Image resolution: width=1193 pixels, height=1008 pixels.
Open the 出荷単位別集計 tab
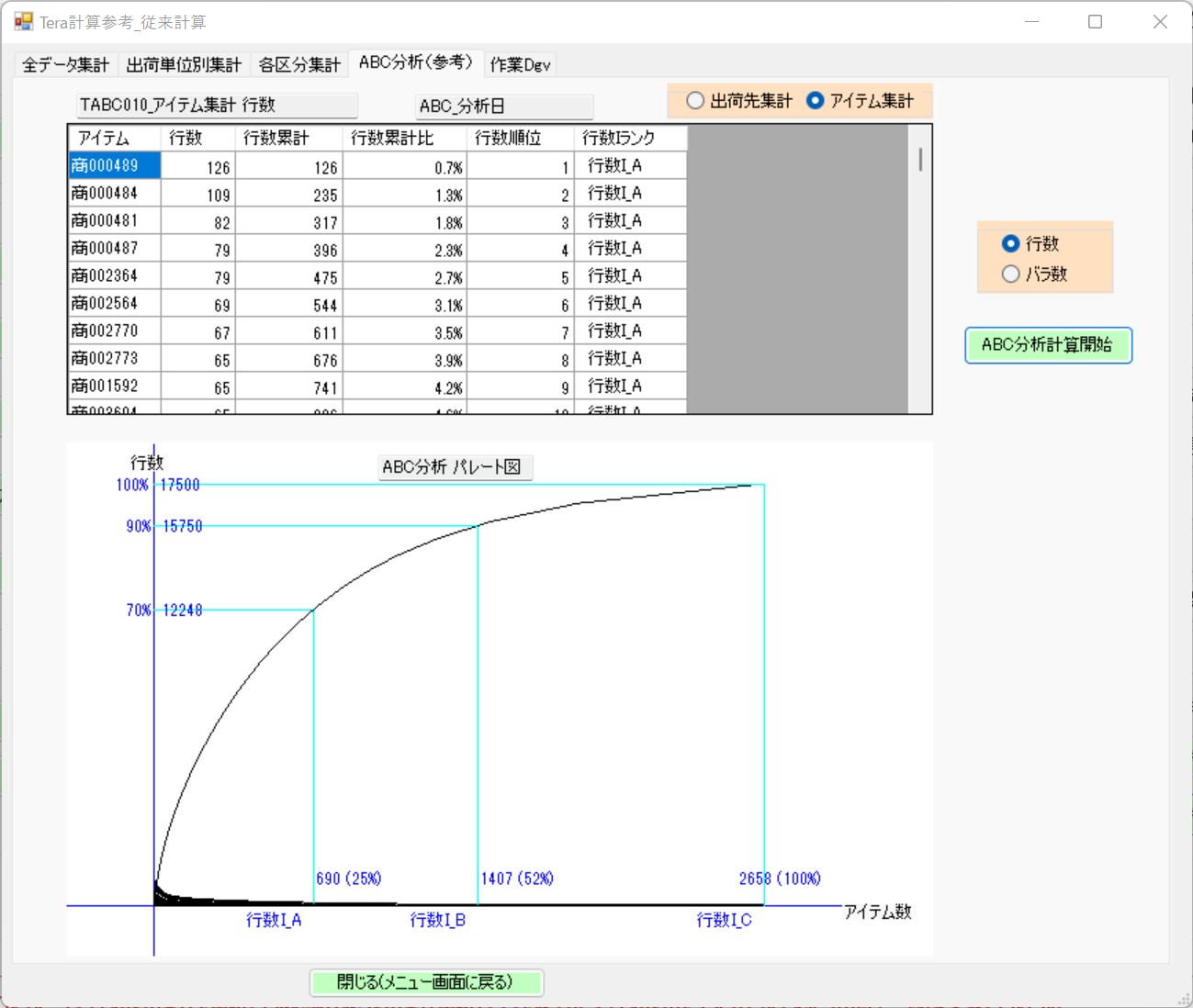(x=184, y=64)
